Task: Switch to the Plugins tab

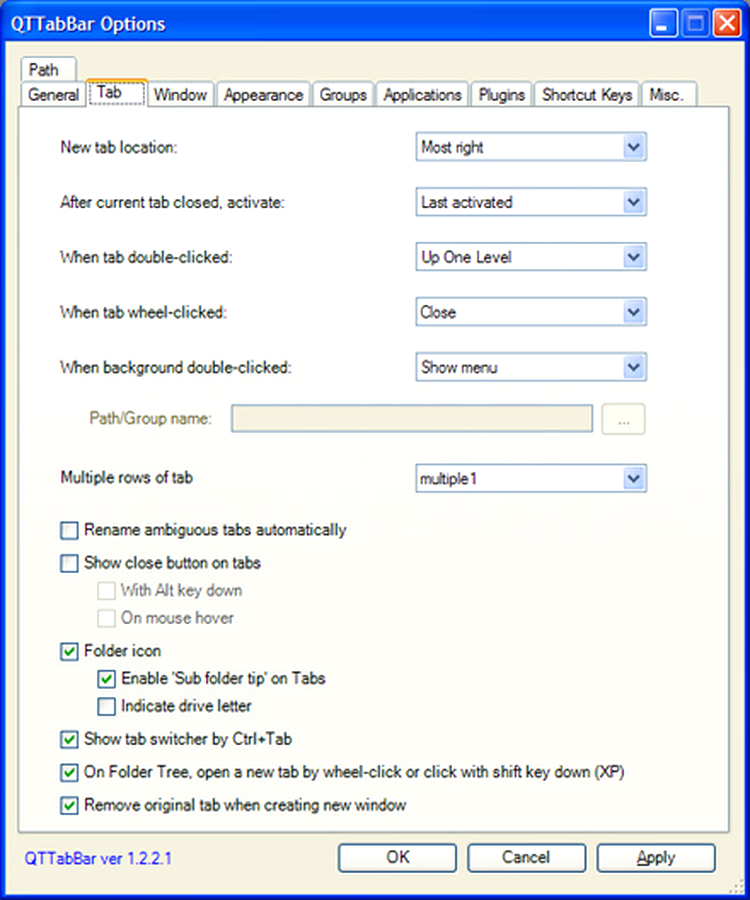Action: (x=502, y=95)
